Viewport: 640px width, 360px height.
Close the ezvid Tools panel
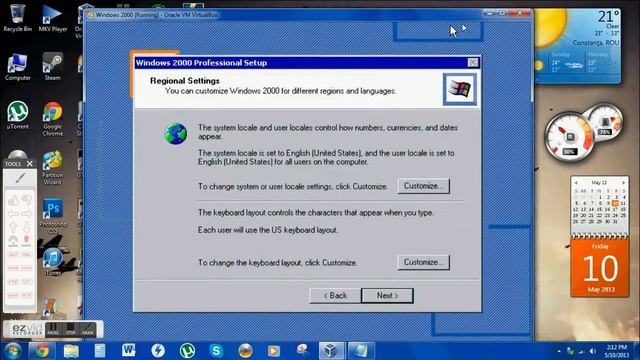(29, 164)
